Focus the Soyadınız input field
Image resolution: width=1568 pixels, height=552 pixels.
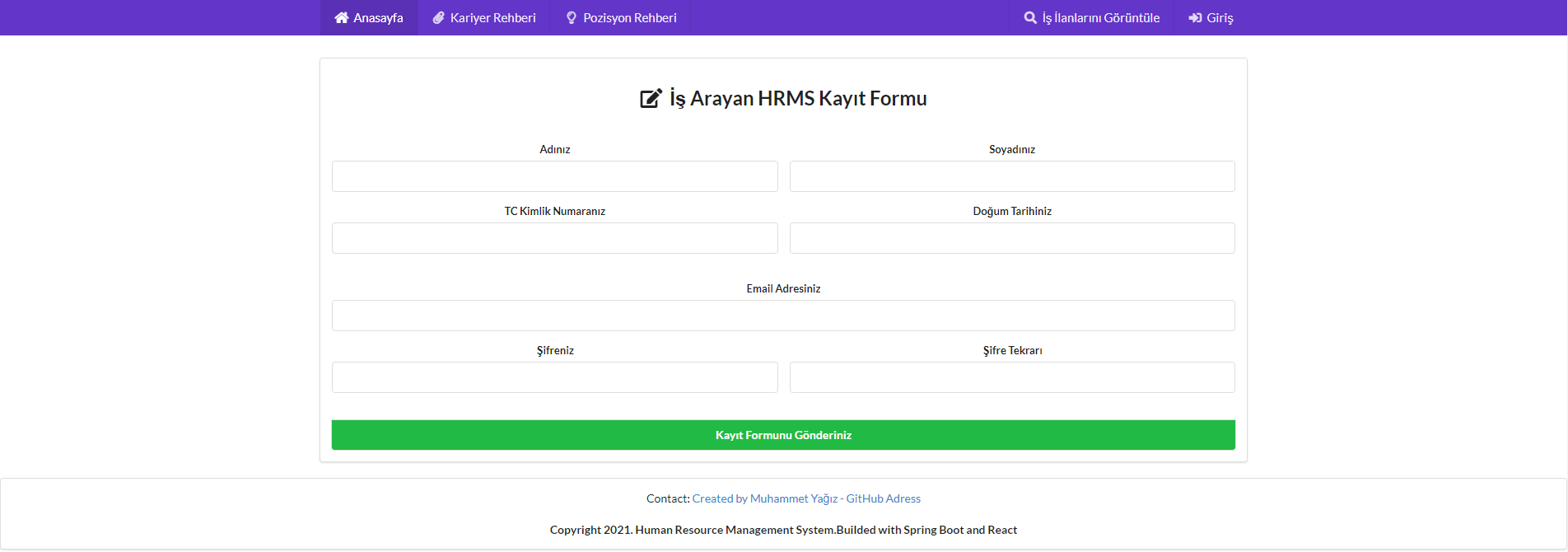[x=1012, y=176]
